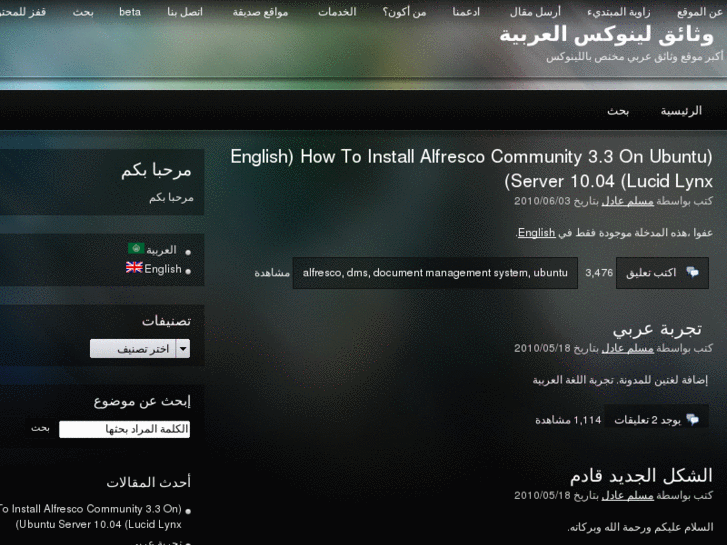The image size is (727, 545).
Task: Open the أرسل مقال menu item
Action: pos(535,12)
